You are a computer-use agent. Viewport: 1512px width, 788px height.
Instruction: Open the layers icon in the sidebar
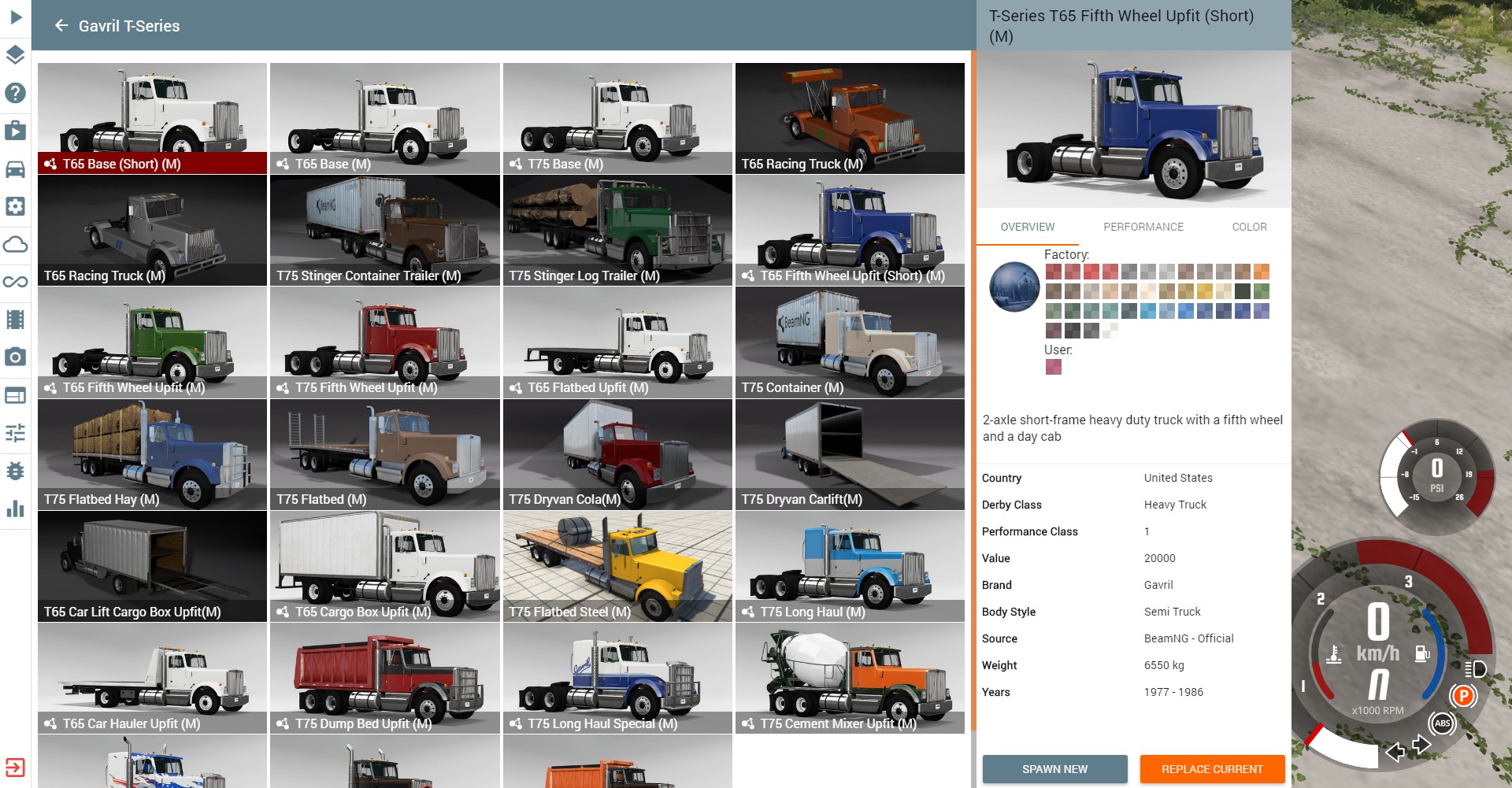15,54
